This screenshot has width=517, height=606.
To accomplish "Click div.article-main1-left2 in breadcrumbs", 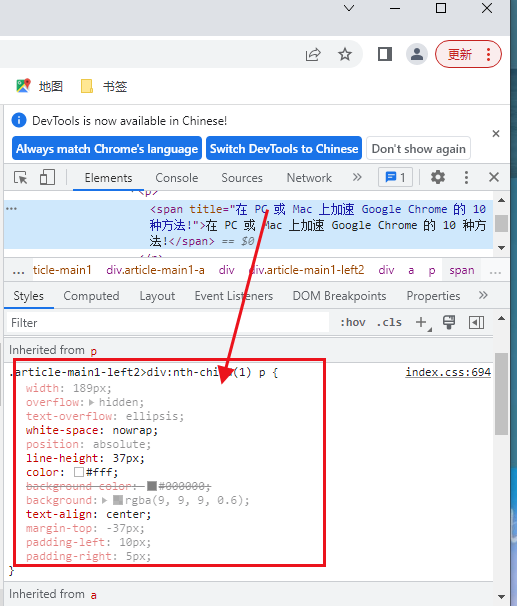I will pos(306,270).
